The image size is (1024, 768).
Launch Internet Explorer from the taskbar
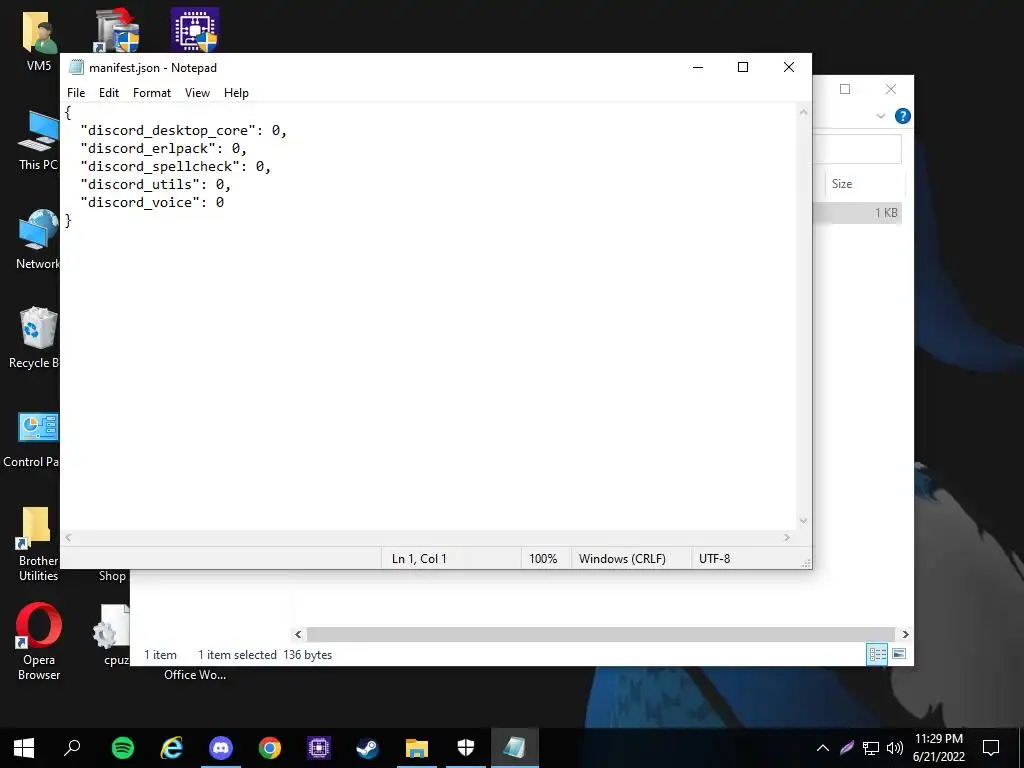[x=172, y=748]
